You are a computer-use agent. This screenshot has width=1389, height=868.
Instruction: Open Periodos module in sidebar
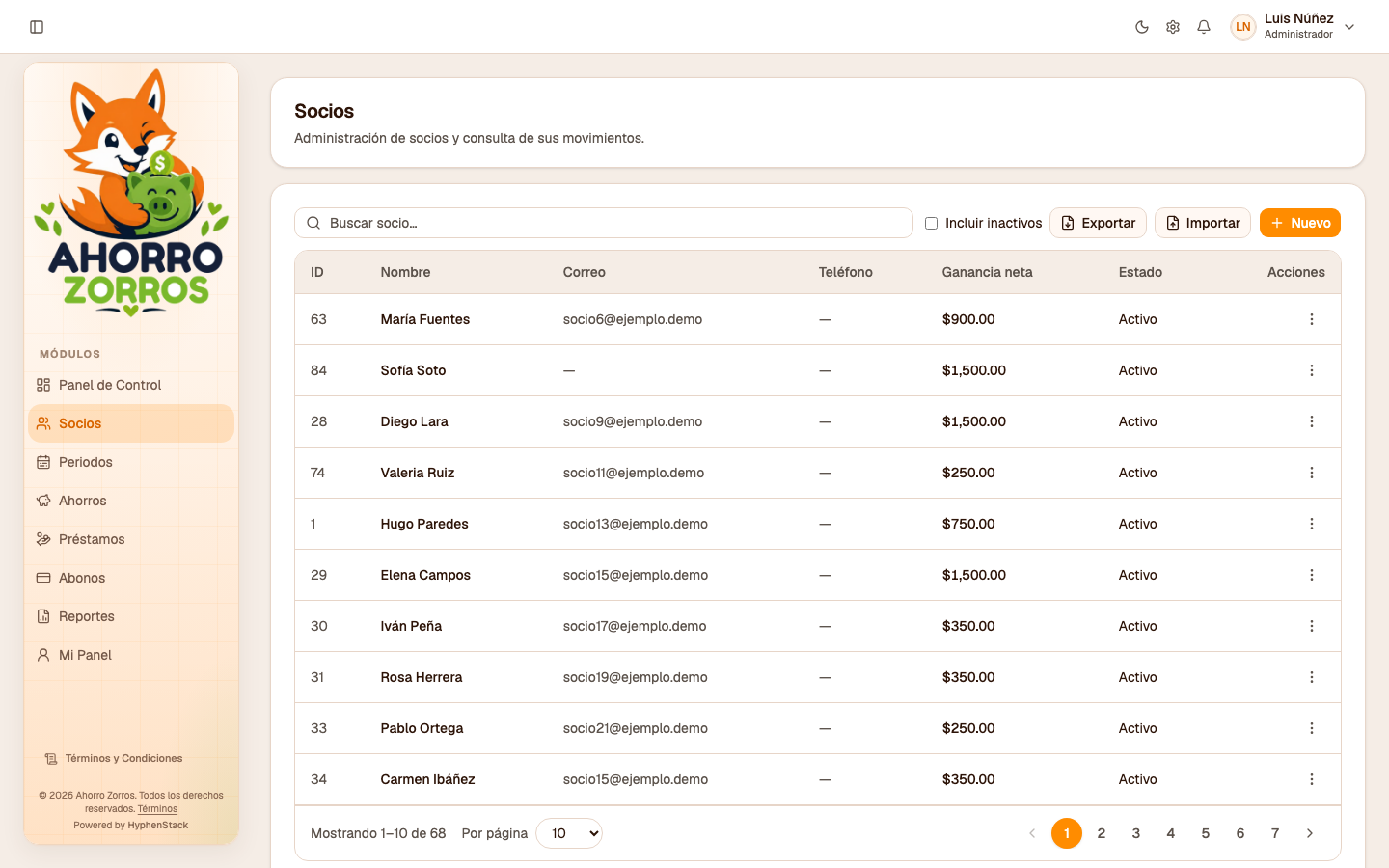point(131,462)
